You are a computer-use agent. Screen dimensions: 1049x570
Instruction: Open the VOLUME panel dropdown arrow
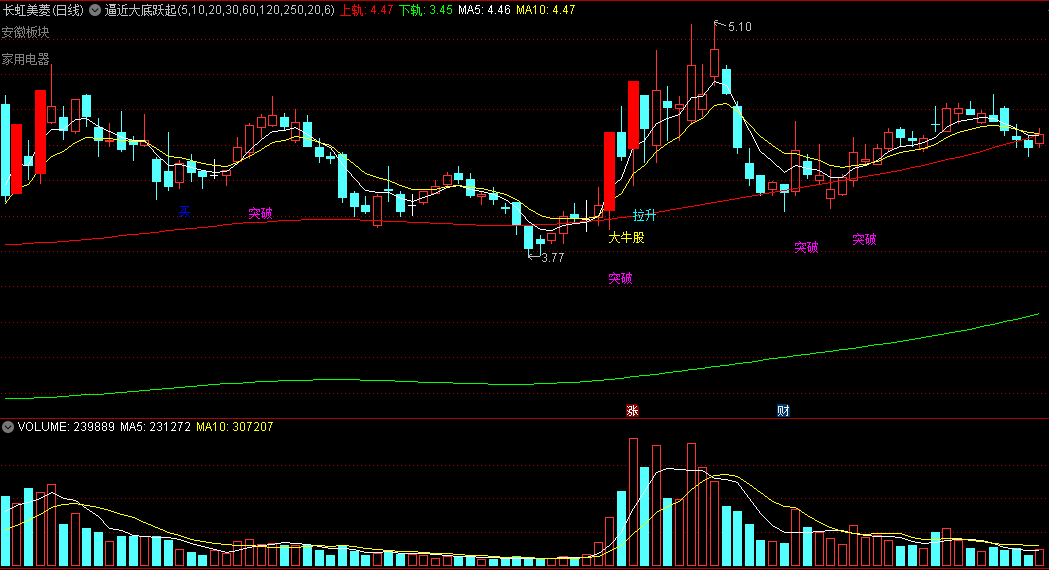point(8,427)
